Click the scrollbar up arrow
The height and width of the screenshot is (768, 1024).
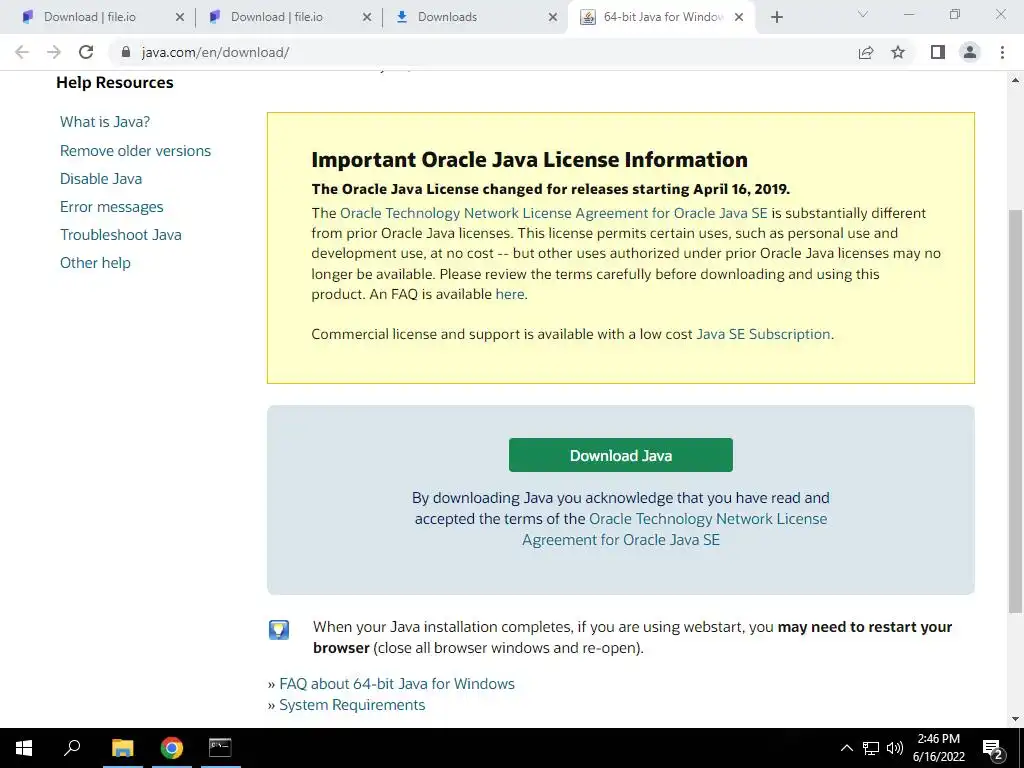1015,80
